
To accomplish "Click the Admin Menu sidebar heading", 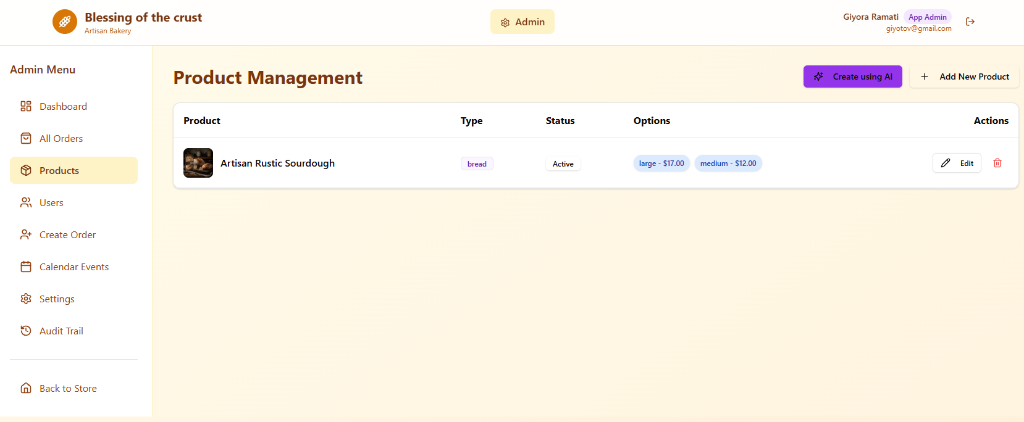I will [42, 69].
